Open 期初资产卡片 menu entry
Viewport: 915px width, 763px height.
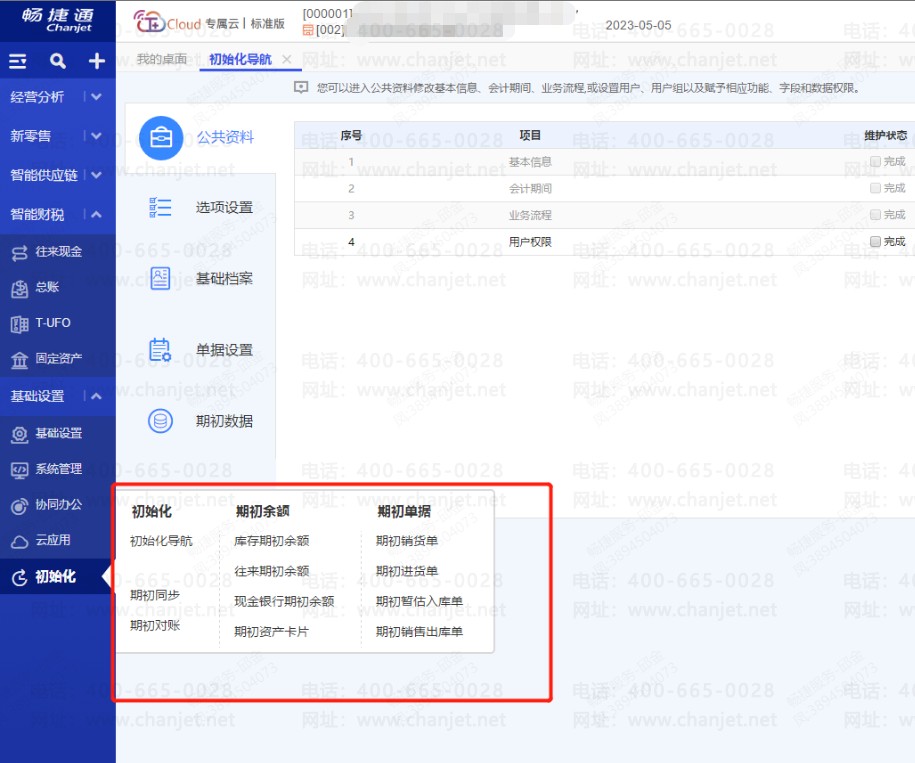[x=271, y=632]
